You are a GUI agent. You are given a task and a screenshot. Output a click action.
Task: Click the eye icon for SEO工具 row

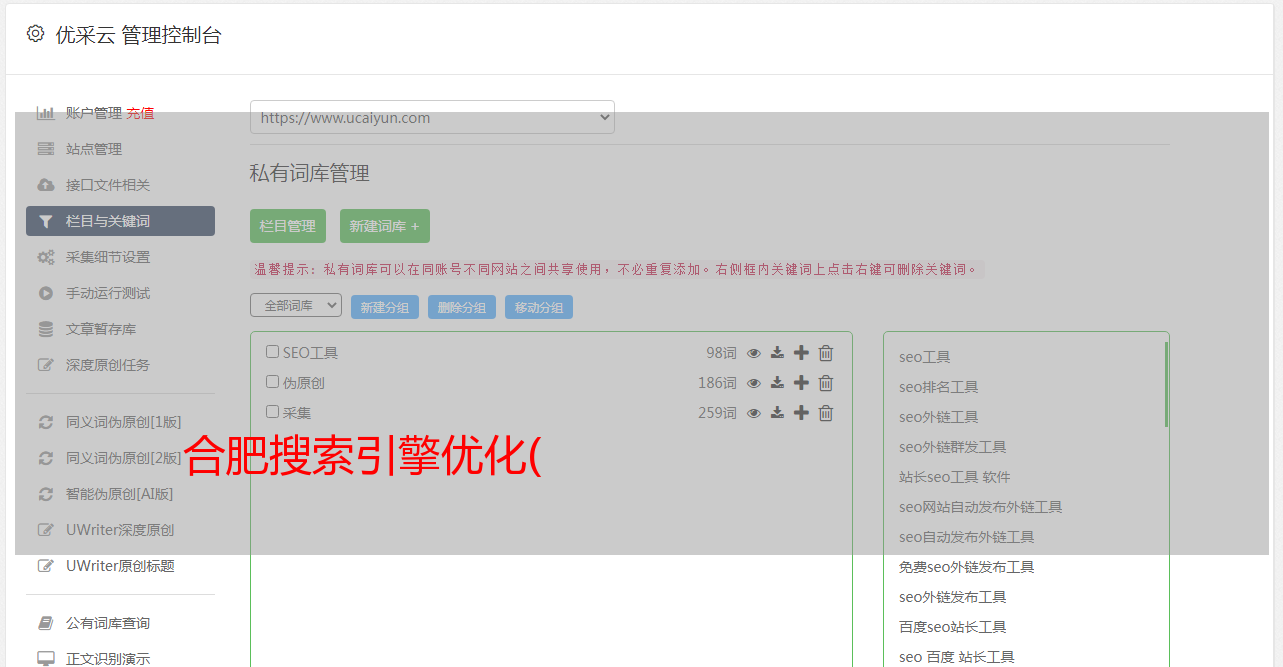pos(754,353)
